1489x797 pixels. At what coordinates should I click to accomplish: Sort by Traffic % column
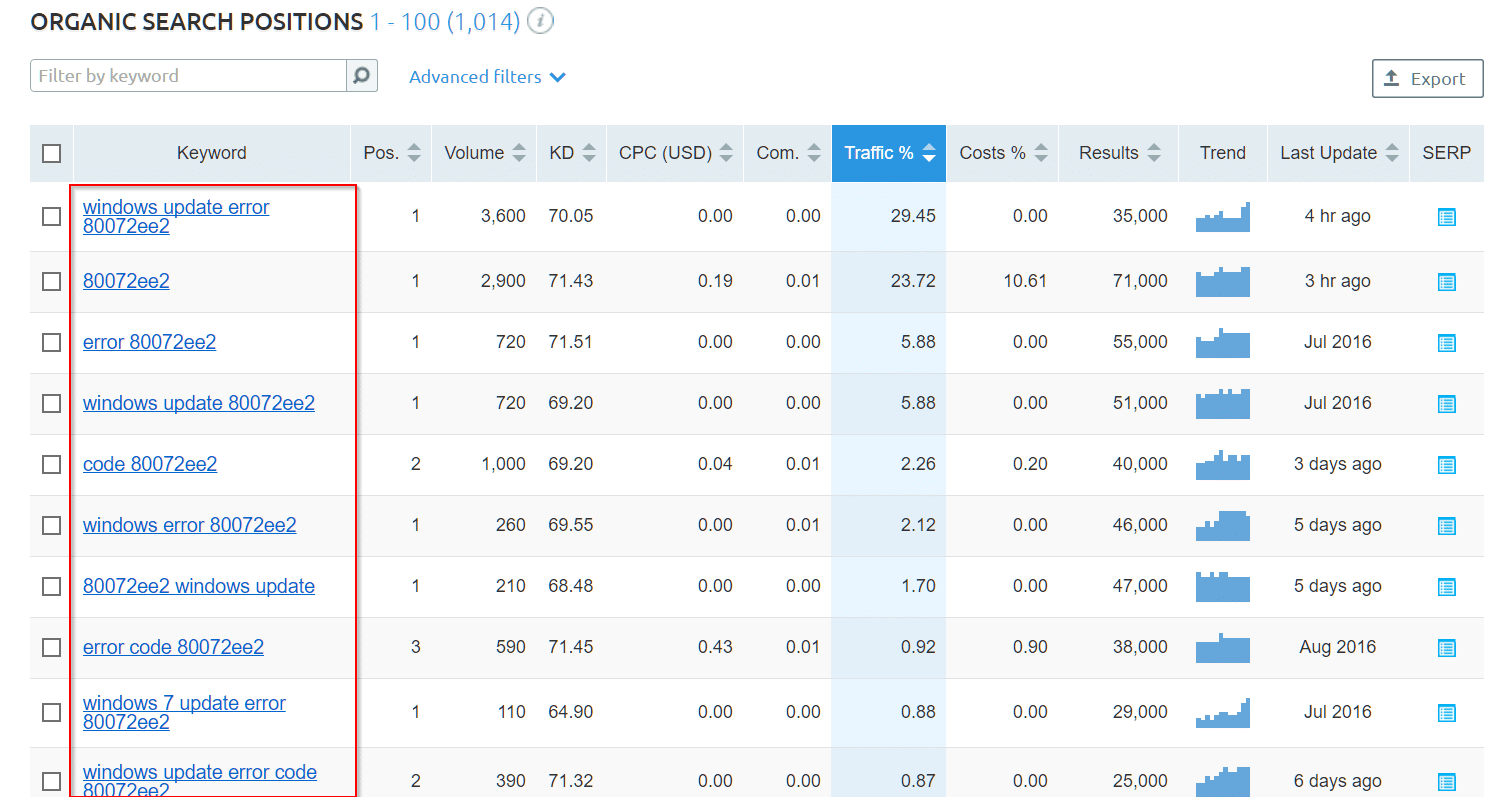tap(889, 153)
